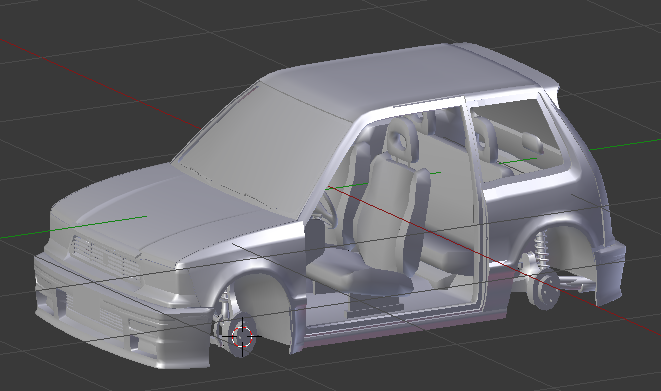Select the car's hood surface
The height and width of the screenshot is (391, 661).
(169, 211)
